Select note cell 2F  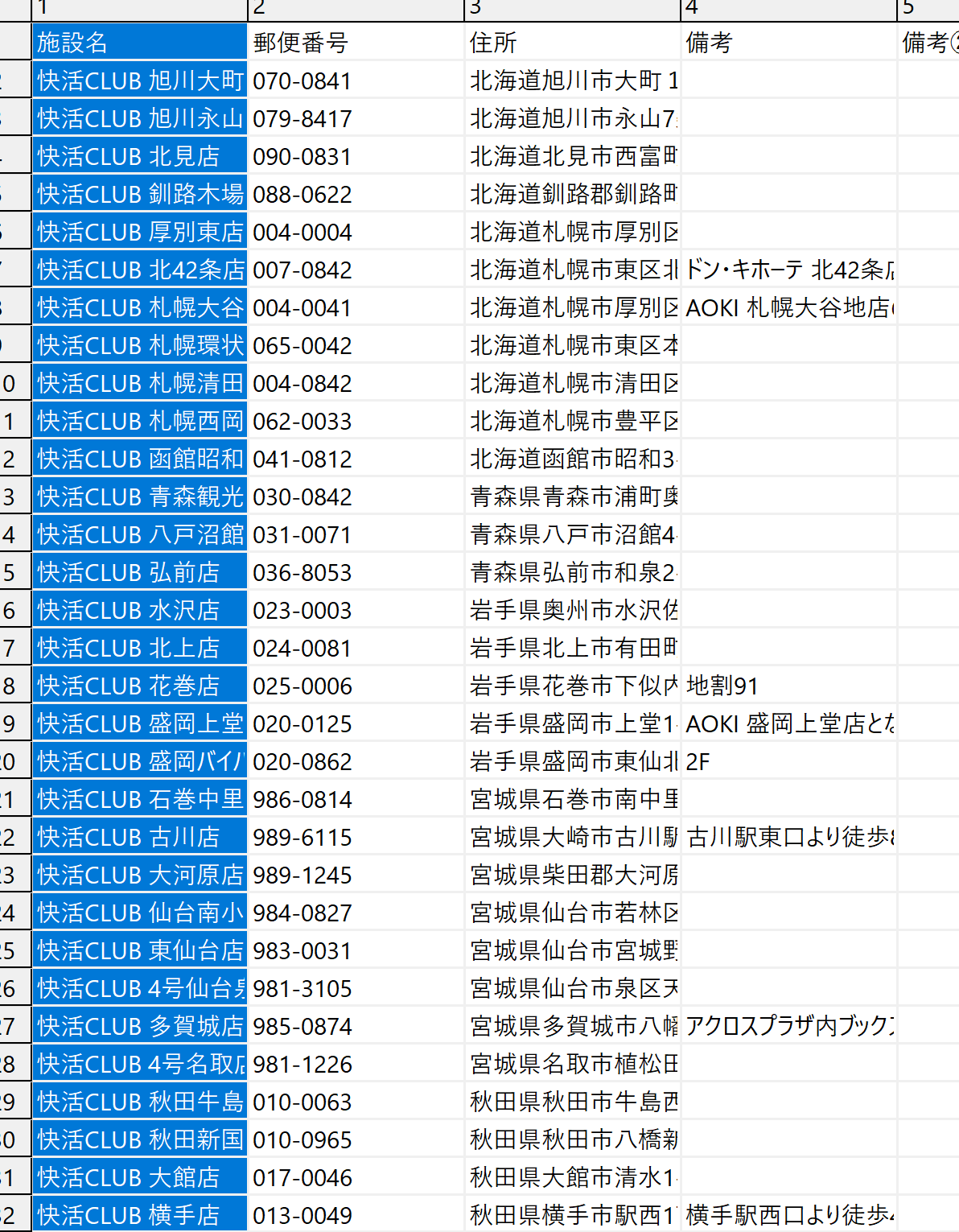[x=788, y=760]
